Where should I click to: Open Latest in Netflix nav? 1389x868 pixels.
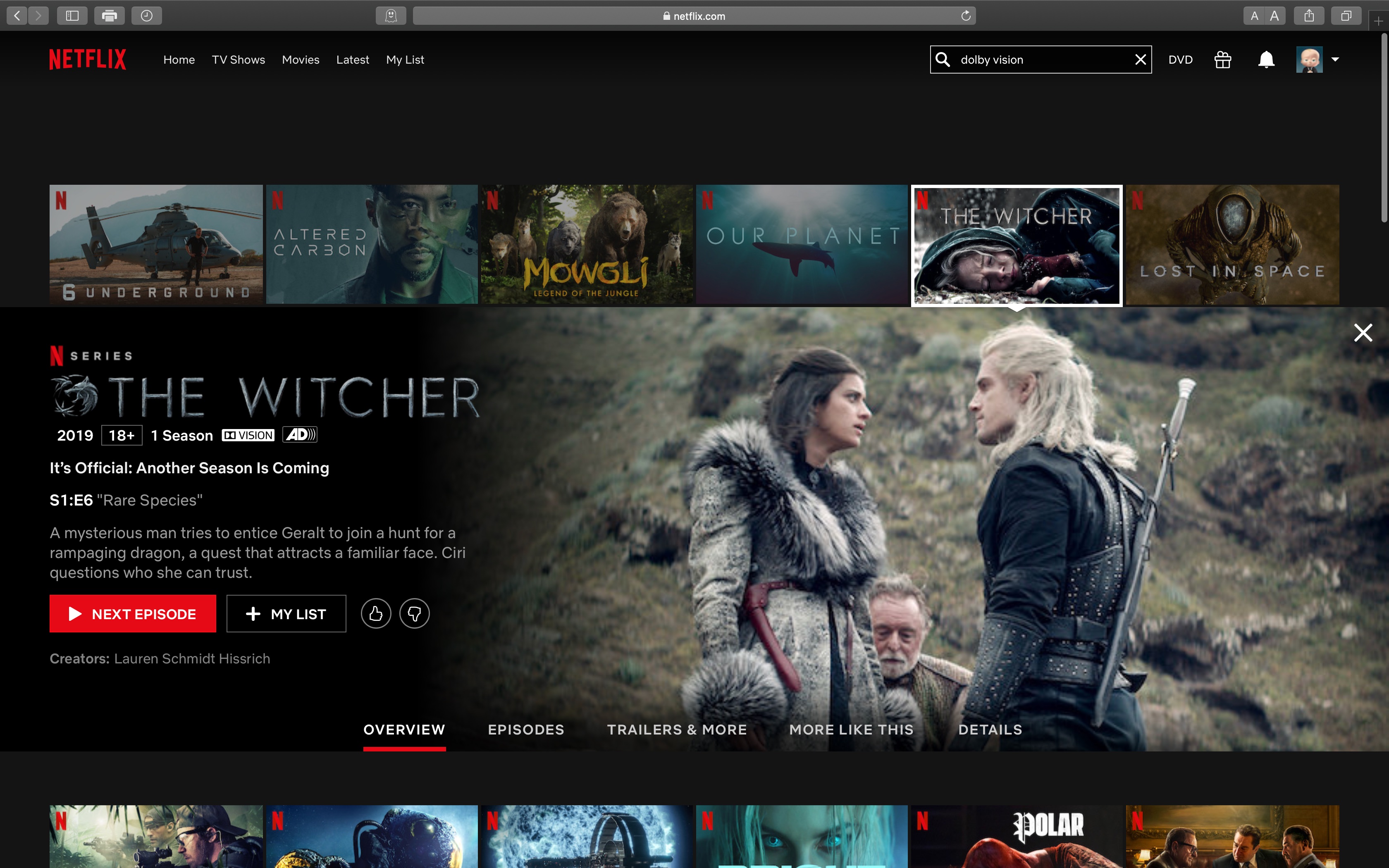[352, 60]
